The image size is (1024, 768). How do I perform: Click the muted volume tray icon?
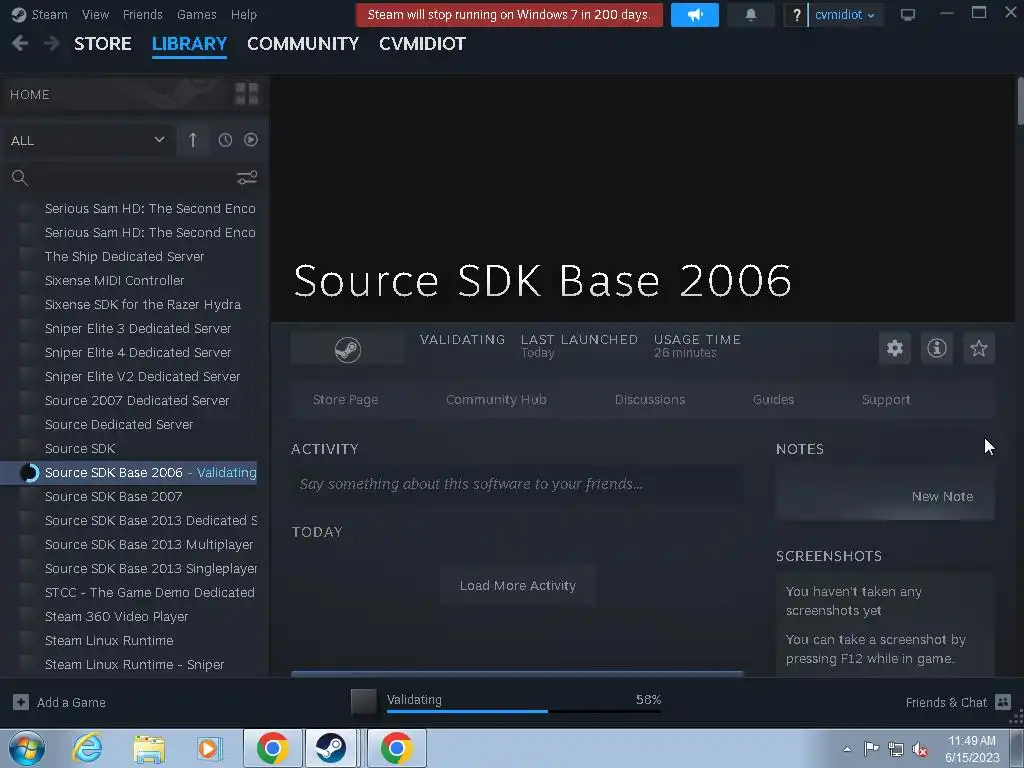[x=920, y=750]
